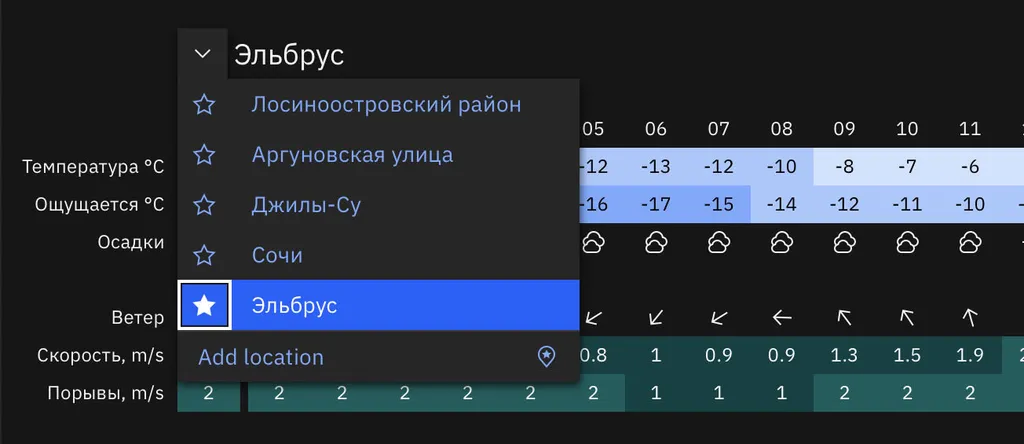Select the highlighted Эльбрус entry
The height and width of the screenshot is (444, 1024).
(294, 306)
